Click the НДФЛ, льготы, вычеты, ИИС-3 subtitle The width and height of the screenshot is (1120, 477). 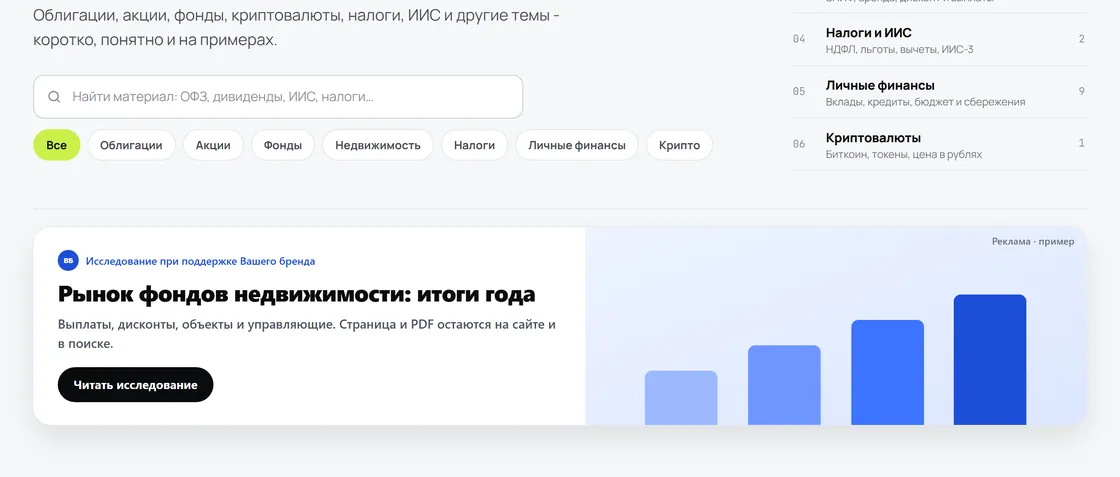click(x=899, y=50)
